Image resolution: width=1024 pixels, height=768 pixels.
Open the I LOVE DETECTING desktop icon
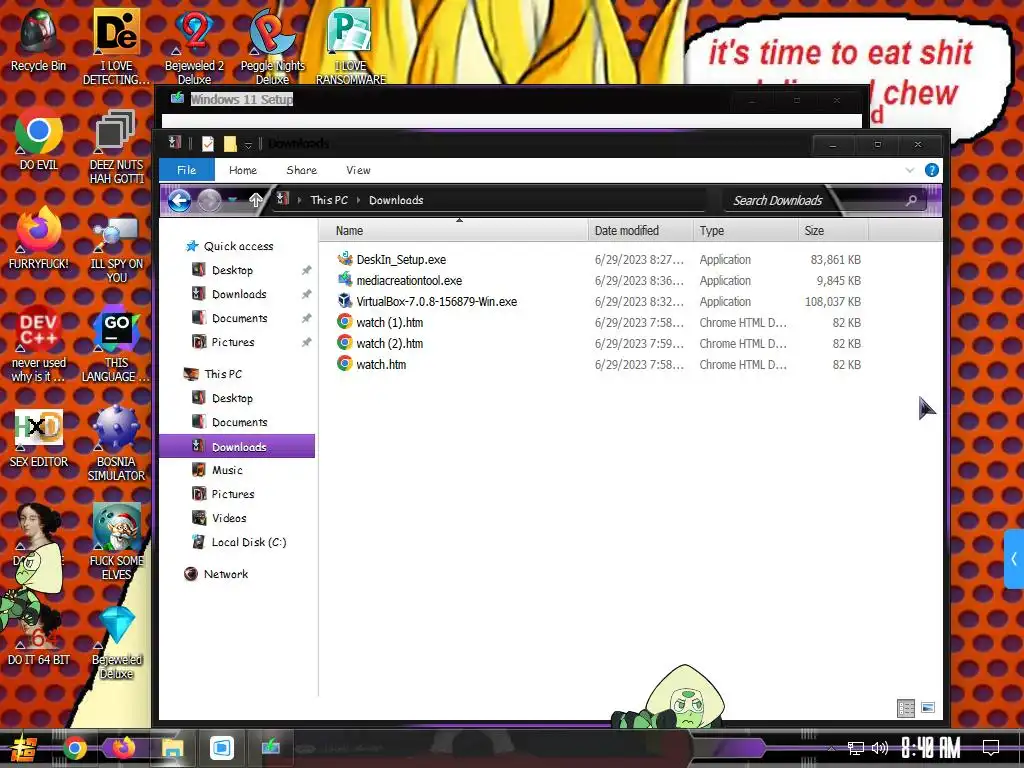point(116,47)
